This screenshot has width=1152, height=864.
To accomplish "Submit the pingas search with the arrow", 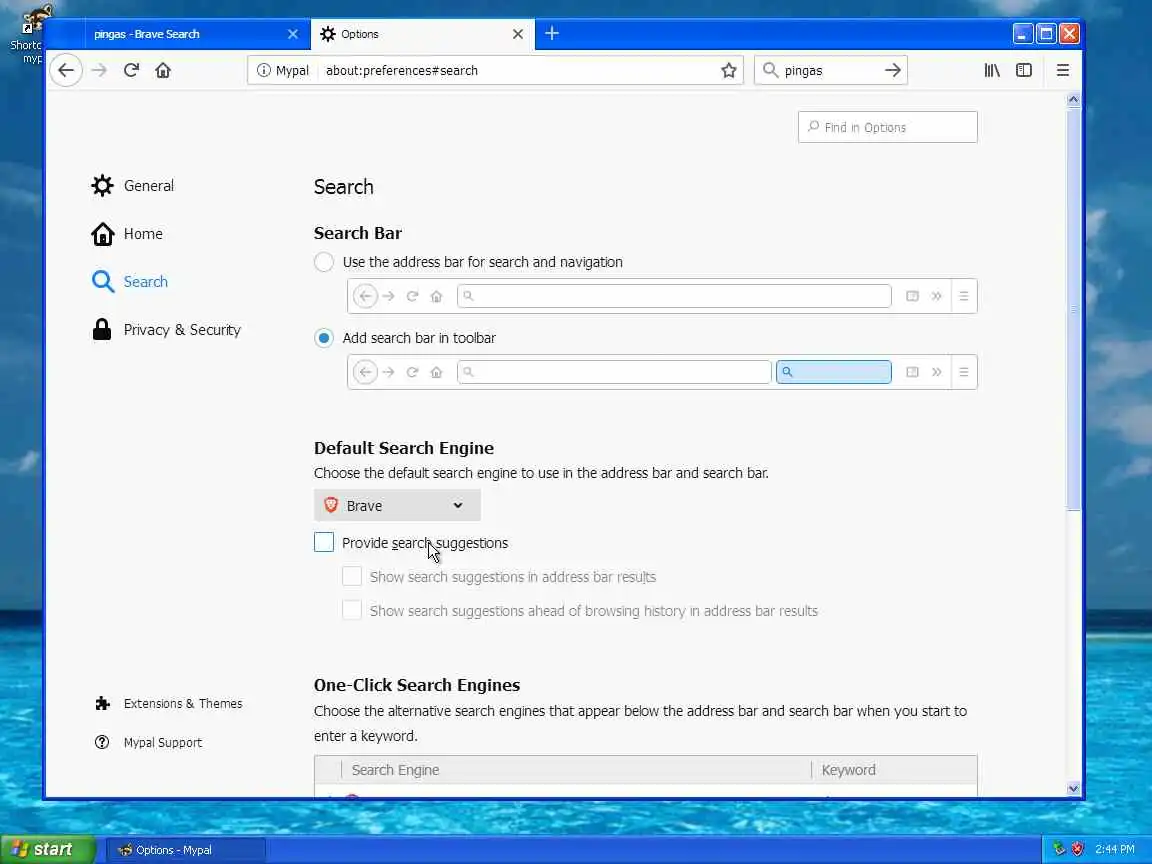I will pos(893,71).
